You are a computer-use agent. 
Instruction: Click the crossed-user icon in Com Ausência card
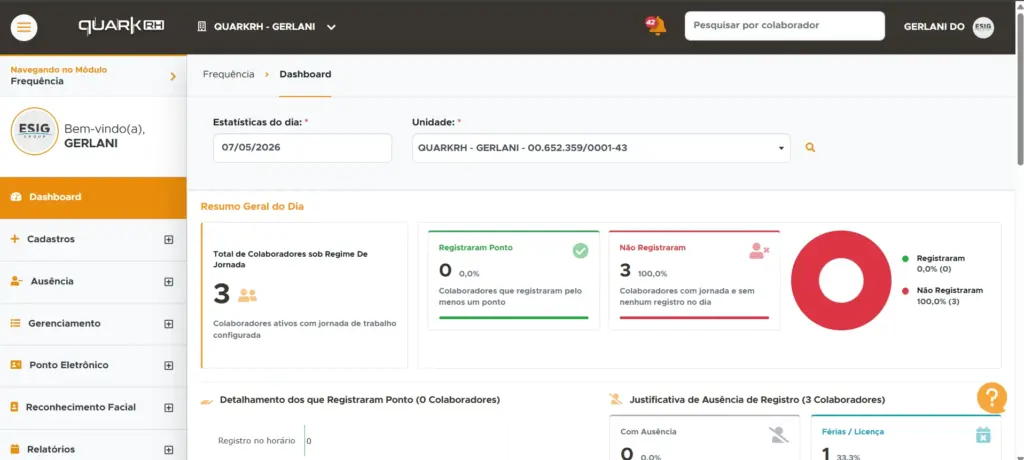778,435
